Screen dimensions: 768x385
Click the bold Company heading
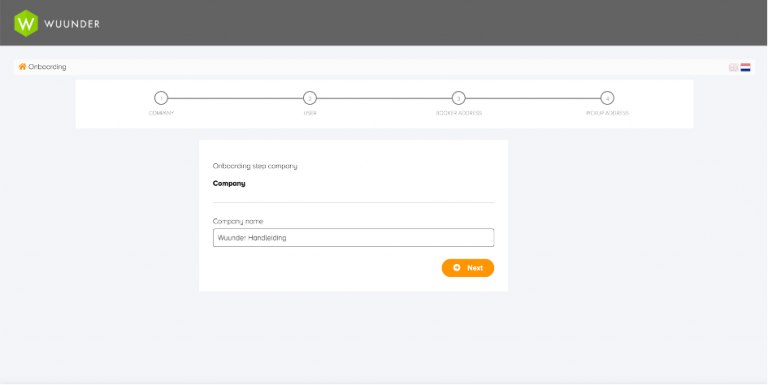229,184
